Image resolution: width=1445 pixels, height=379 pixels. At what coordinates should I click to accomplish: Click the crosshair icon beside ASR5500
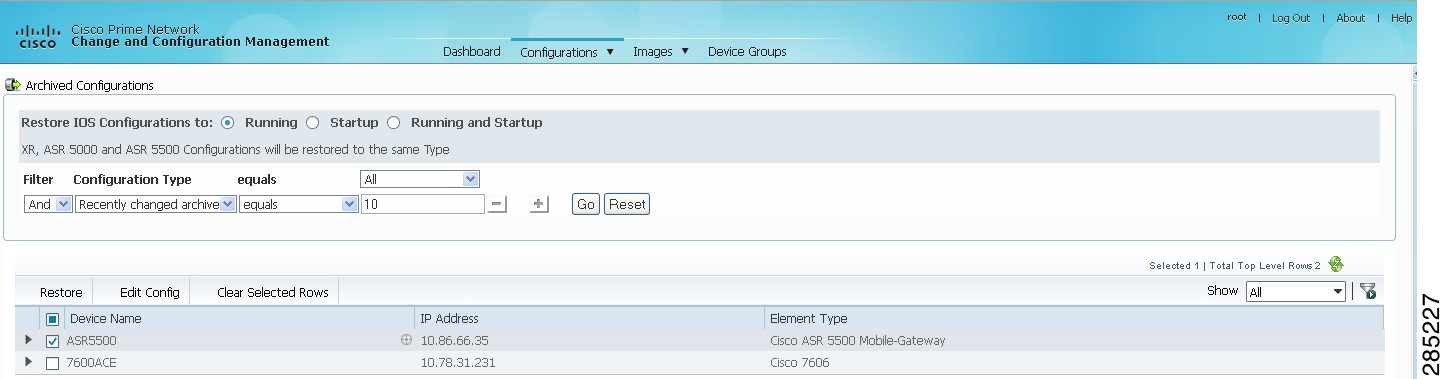click(x=406, y=340)
